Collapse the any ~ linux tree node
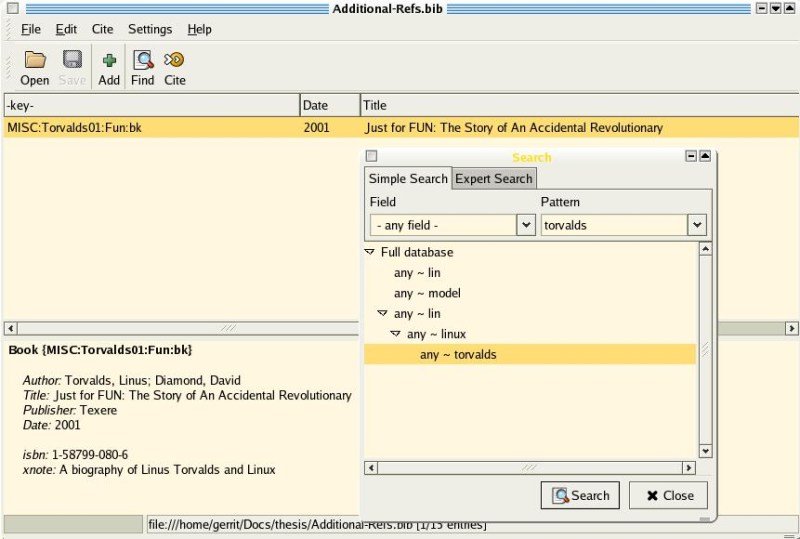Viewport: 800px width, 539px height. [x=395, y=334]
